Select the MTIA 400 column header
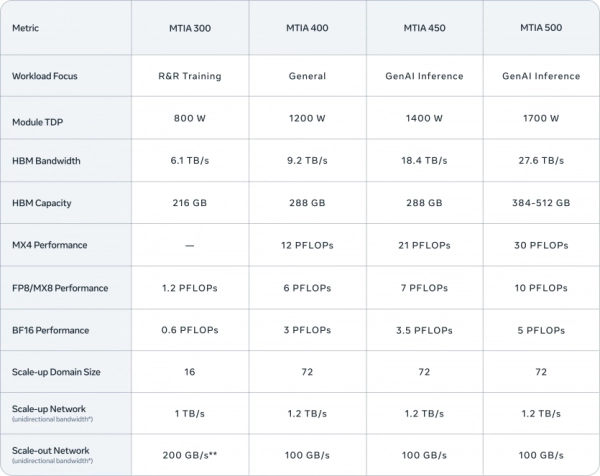Image resolution: width=600 pixels, height=476 pixels. point(306,29)
